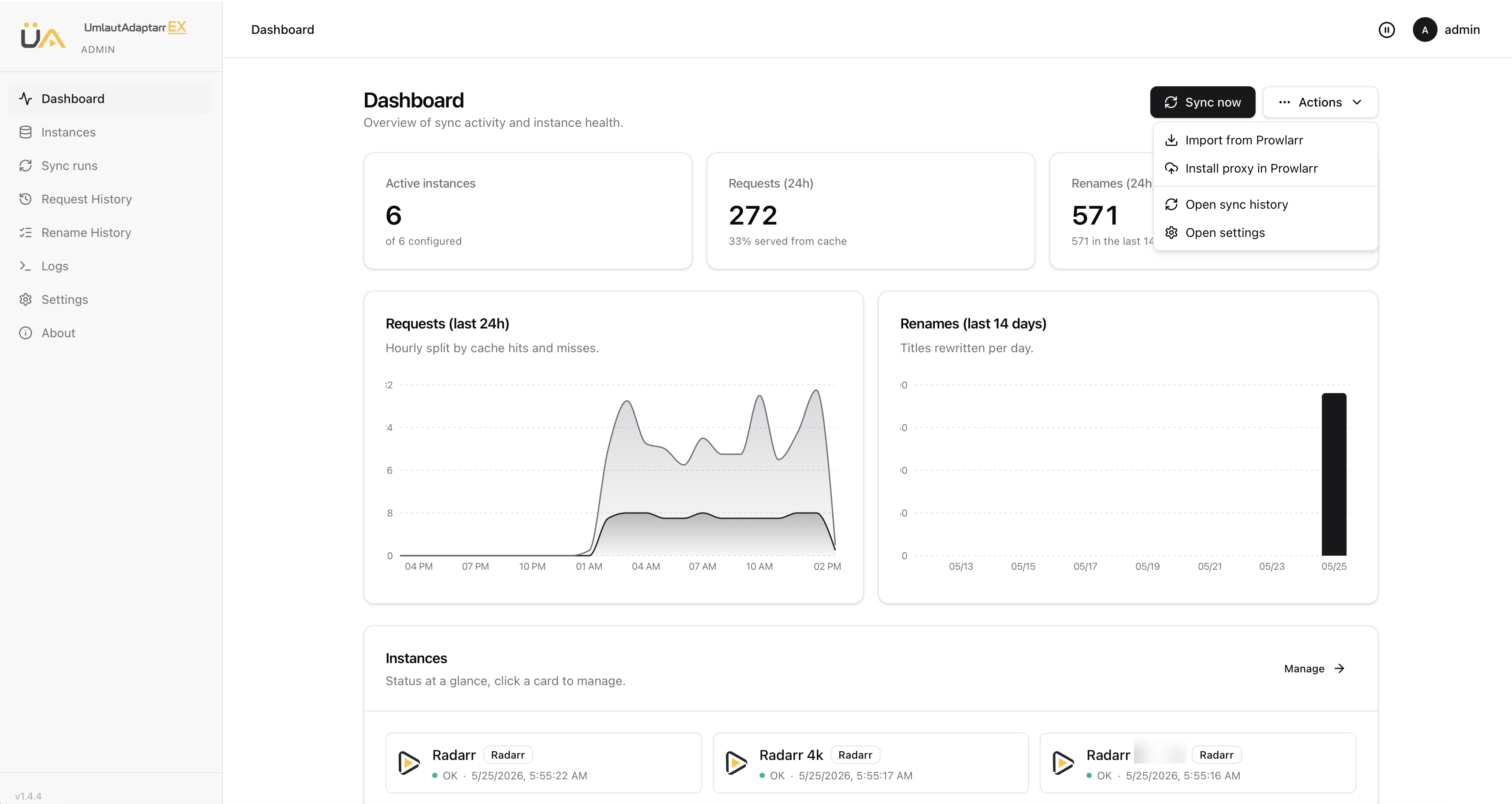Click the OK status on the Radarr card
This screenshot has height=804, width=1512.
pyautogui.click(x=450, y=775)
